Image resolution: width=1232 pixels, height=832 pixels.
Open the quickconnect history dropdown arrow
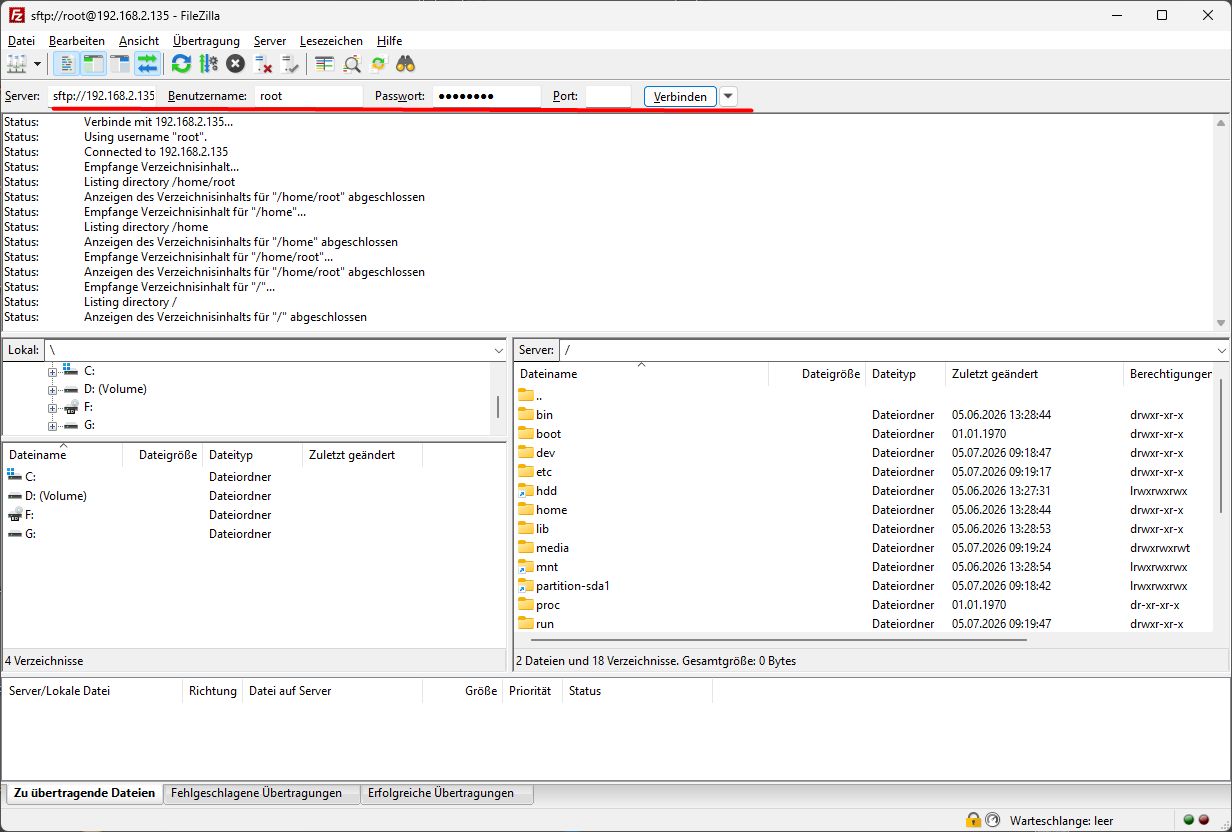click(729, 96)
